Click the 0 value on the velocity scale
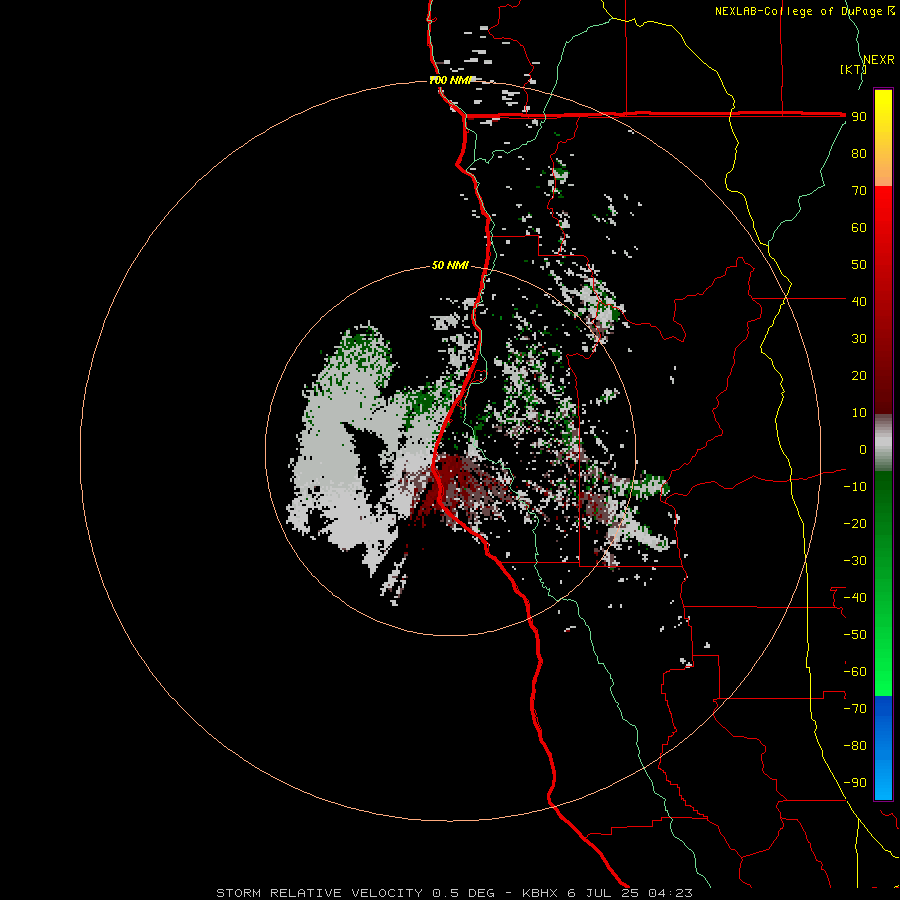This screenshot has height=900, width=900. 863,450
